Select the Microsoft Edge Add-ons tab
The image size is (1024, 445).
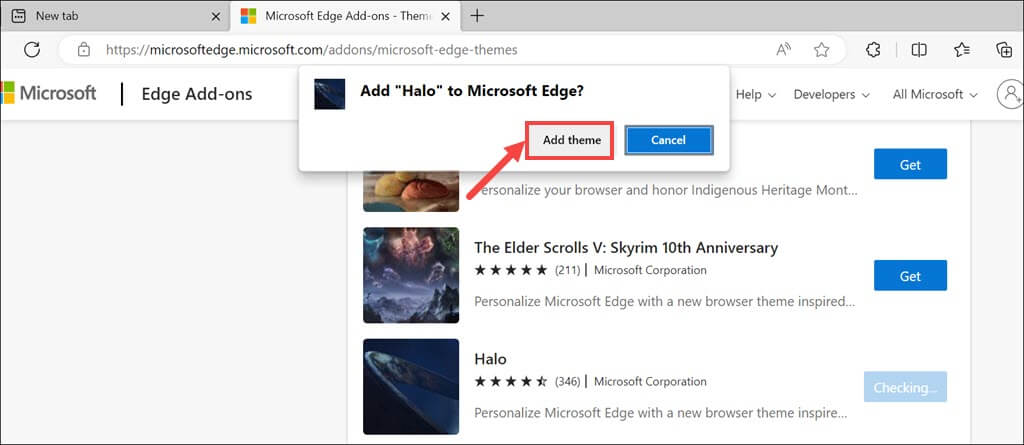coord(345,16)
